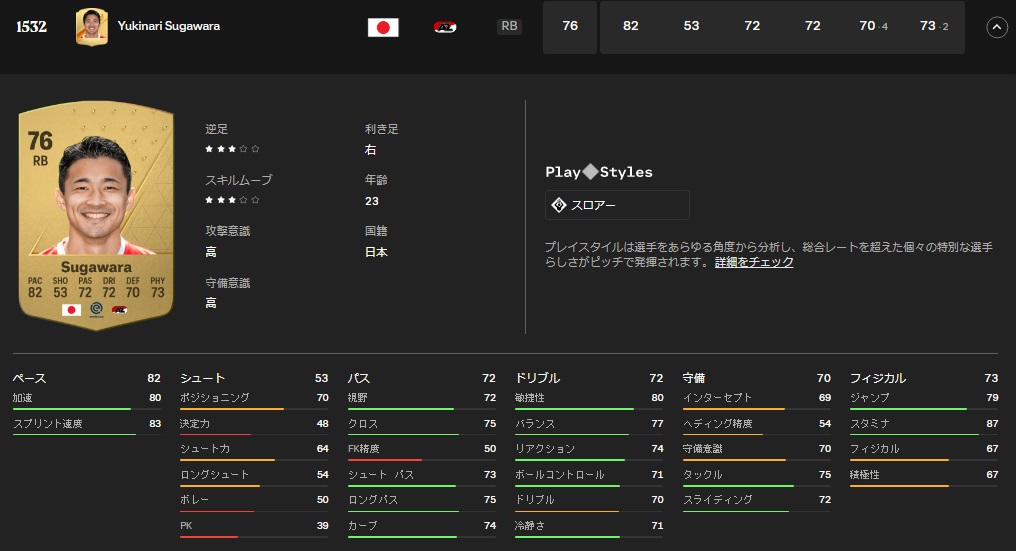1016x551 pixels.
Task: Click the diamond in the PlayStyles logo
Action: tap(590, 172)
